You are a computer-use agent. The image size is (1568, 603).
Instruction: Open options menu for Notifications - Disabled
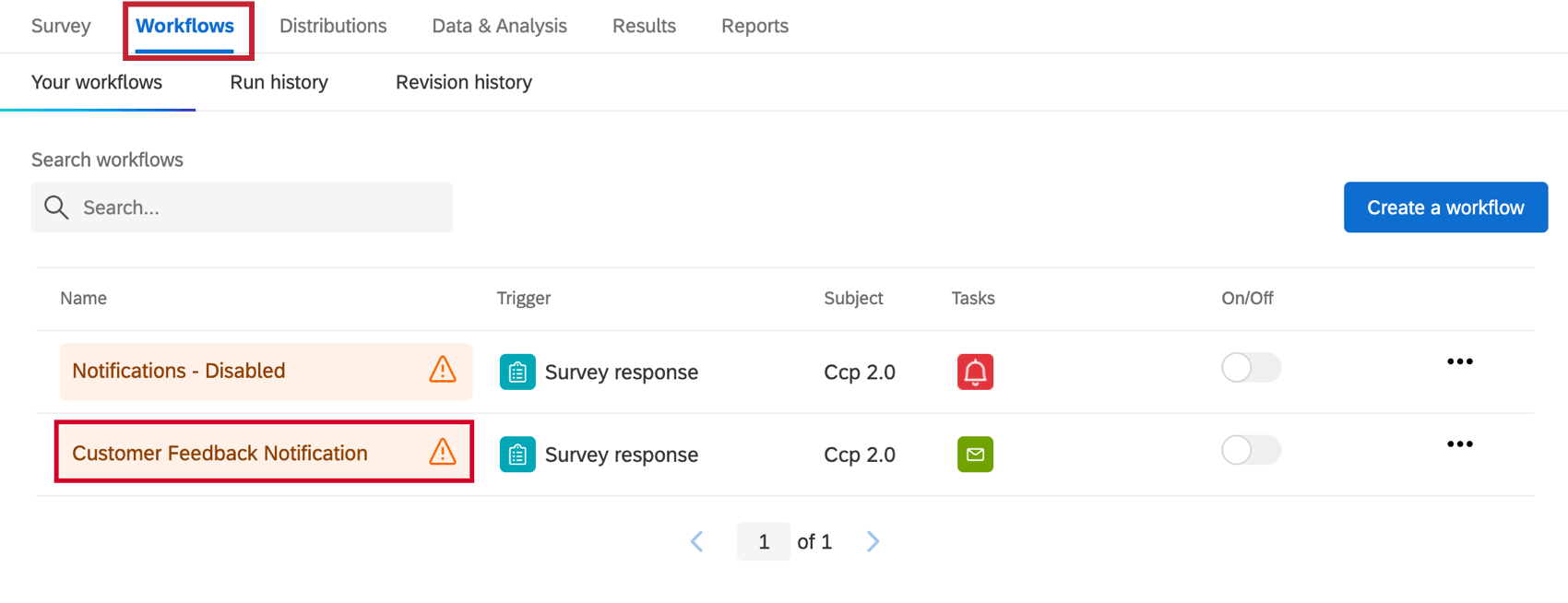(1459, 361)
